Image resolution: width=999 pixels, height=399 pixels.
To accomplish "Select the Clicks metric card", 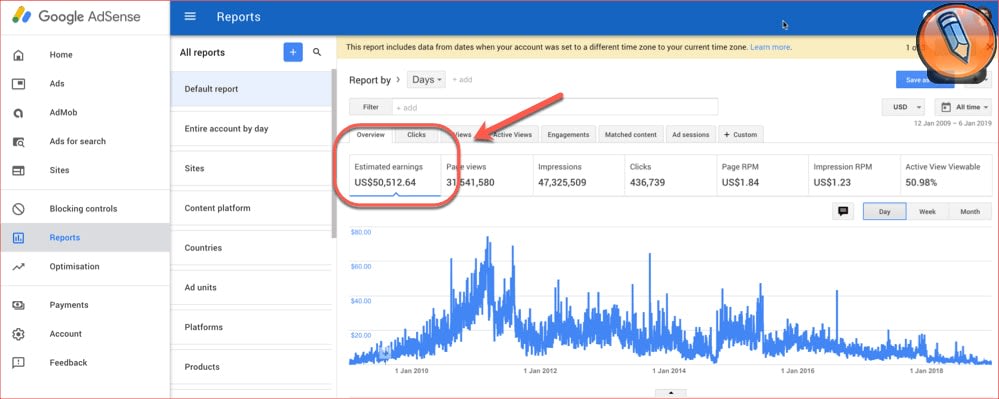I will (670, 175).
